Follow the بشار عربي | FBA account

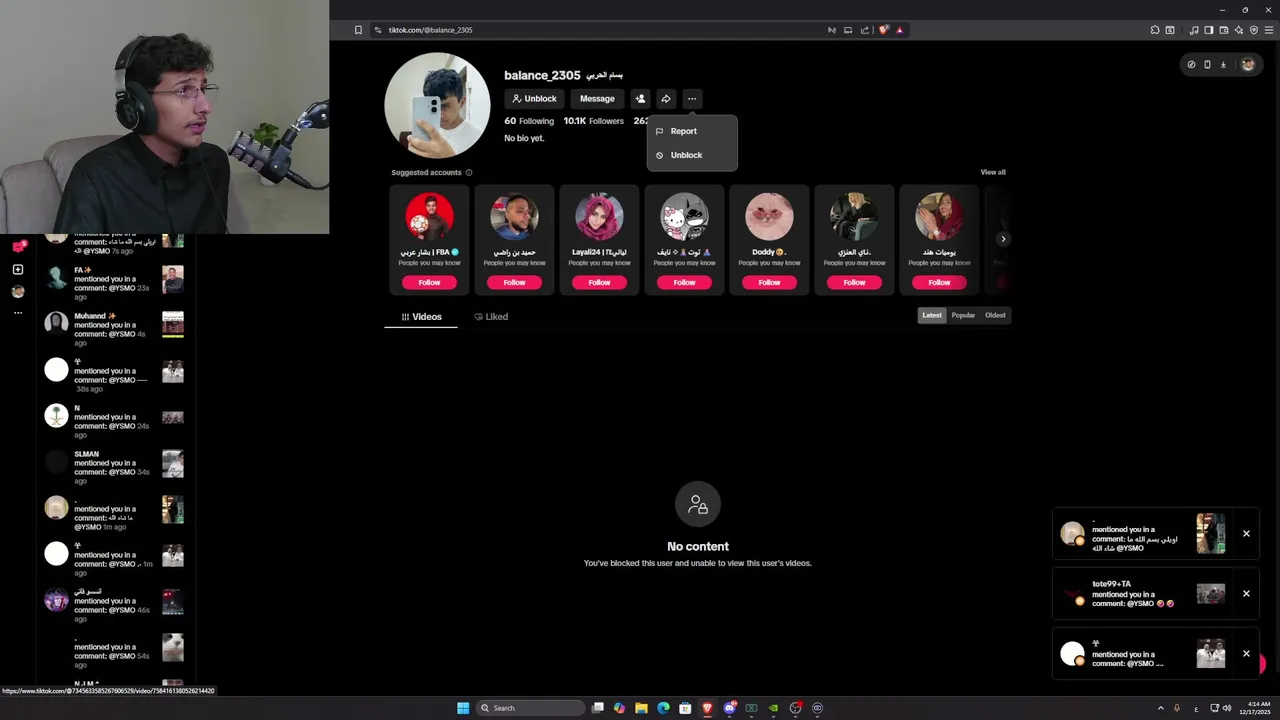pos(429,282)
